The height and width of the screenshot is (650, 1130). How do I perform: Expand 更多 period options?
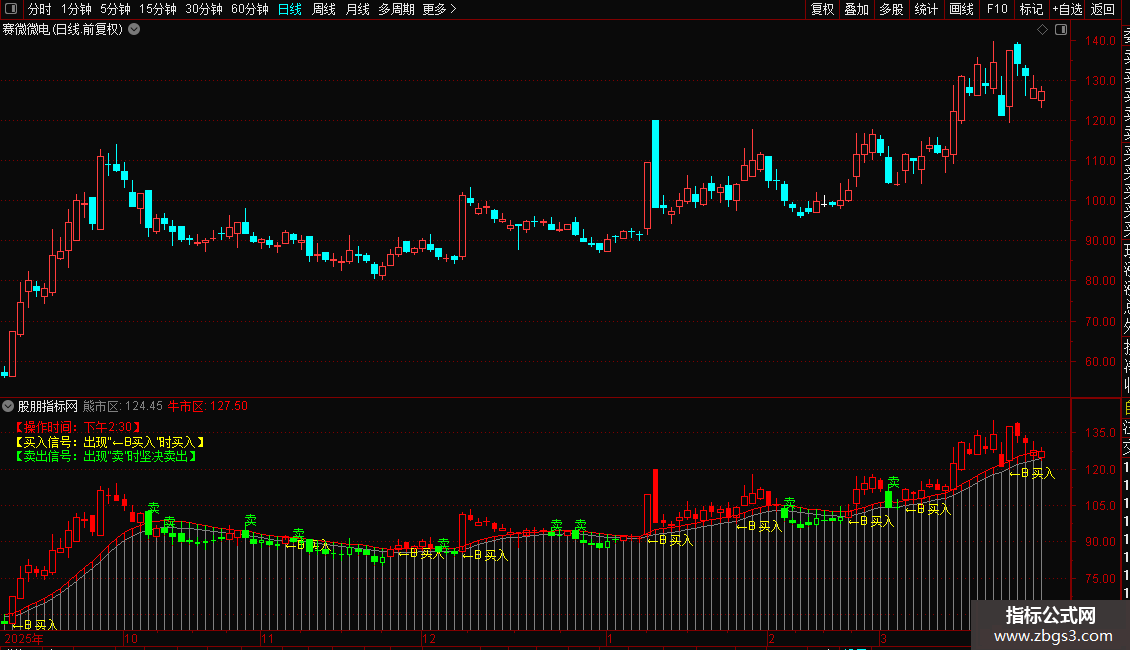440,9
